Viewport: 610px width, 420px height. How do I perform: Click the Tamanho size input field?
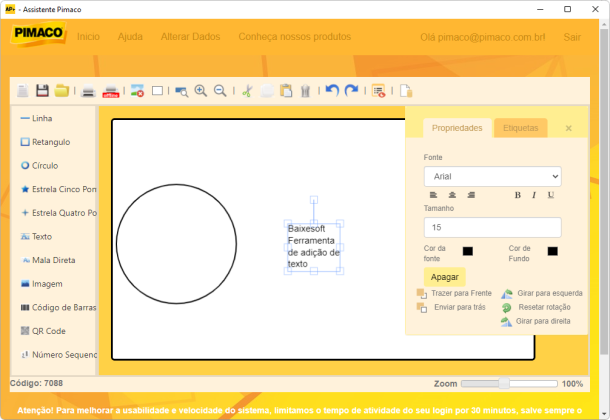493,228
